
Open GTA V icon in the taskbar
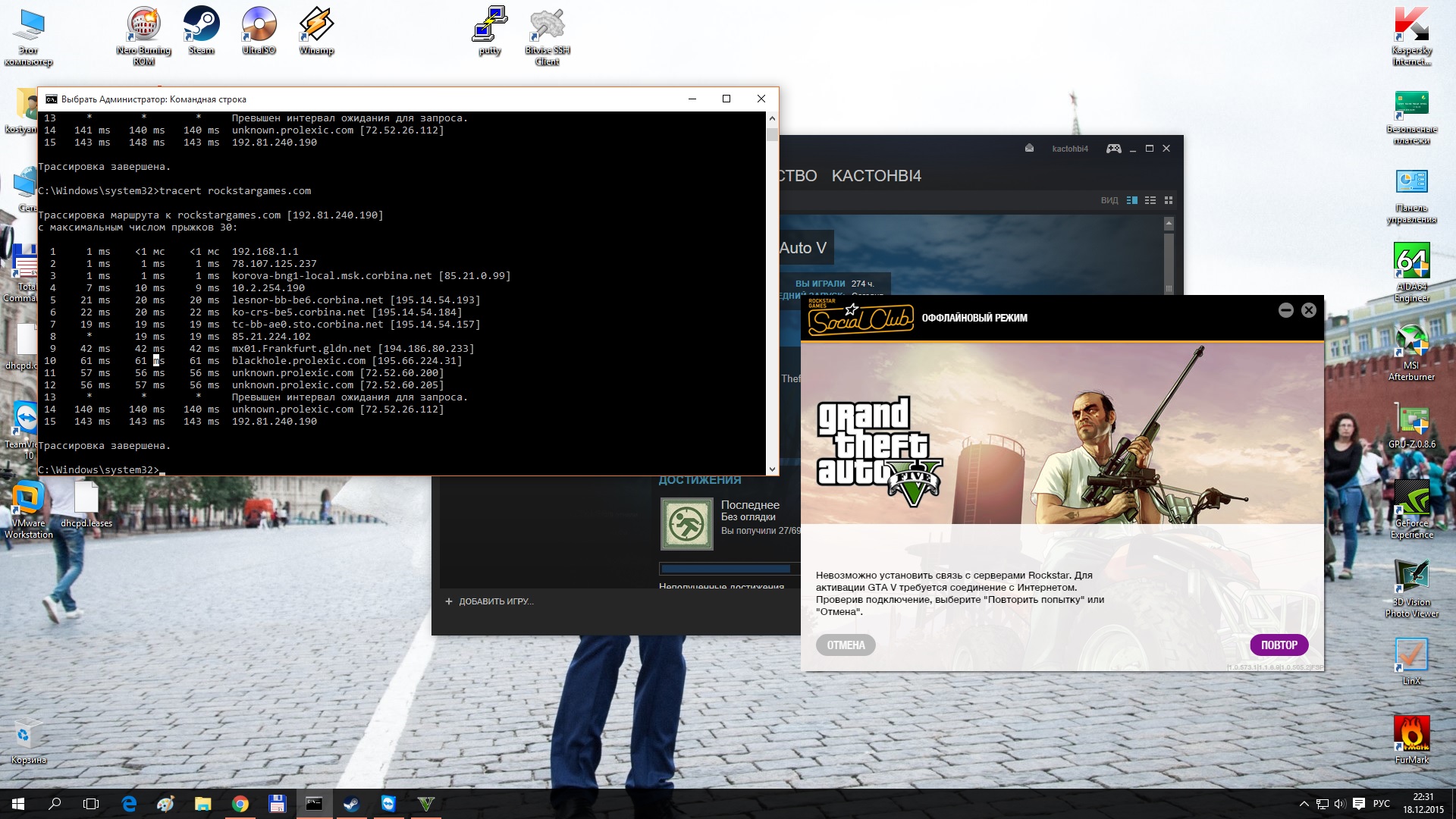pyautogui.click(x=426, y=804)
